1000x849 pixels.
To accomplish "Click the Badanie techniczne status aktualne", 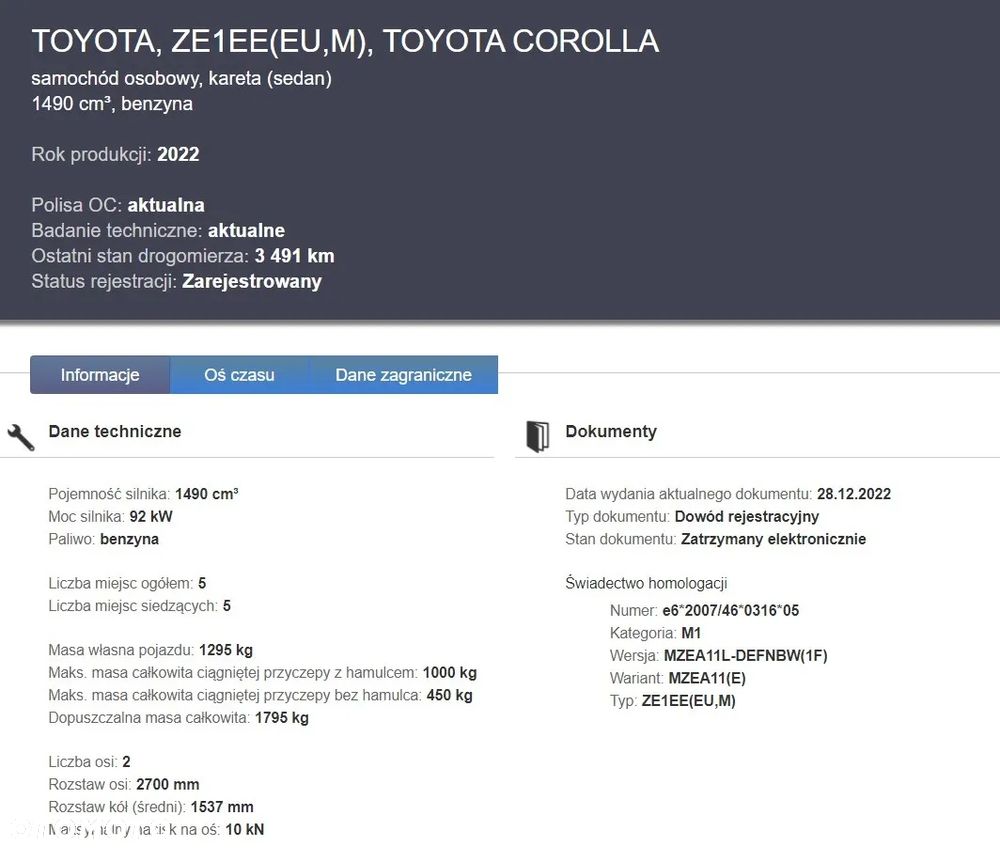I will [246, 231].
